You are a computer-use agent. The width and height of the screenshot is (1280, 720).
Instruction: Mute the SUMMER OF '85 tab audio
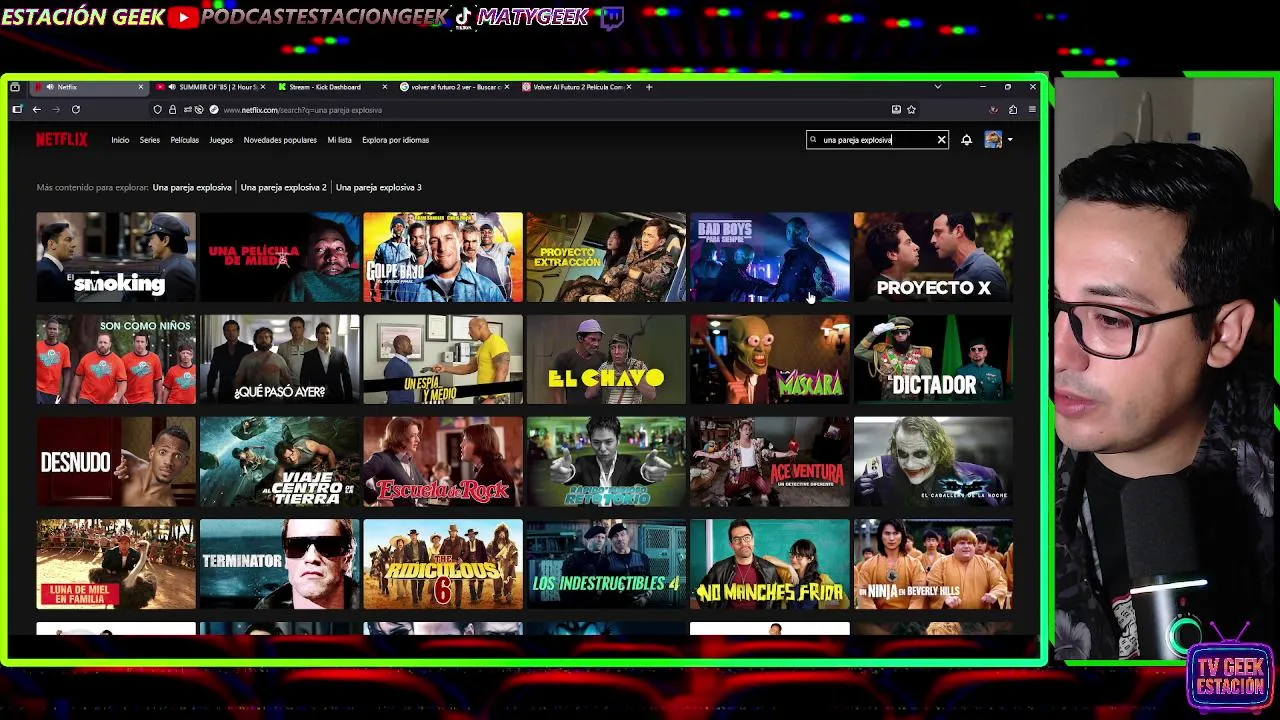click(172, 87)
